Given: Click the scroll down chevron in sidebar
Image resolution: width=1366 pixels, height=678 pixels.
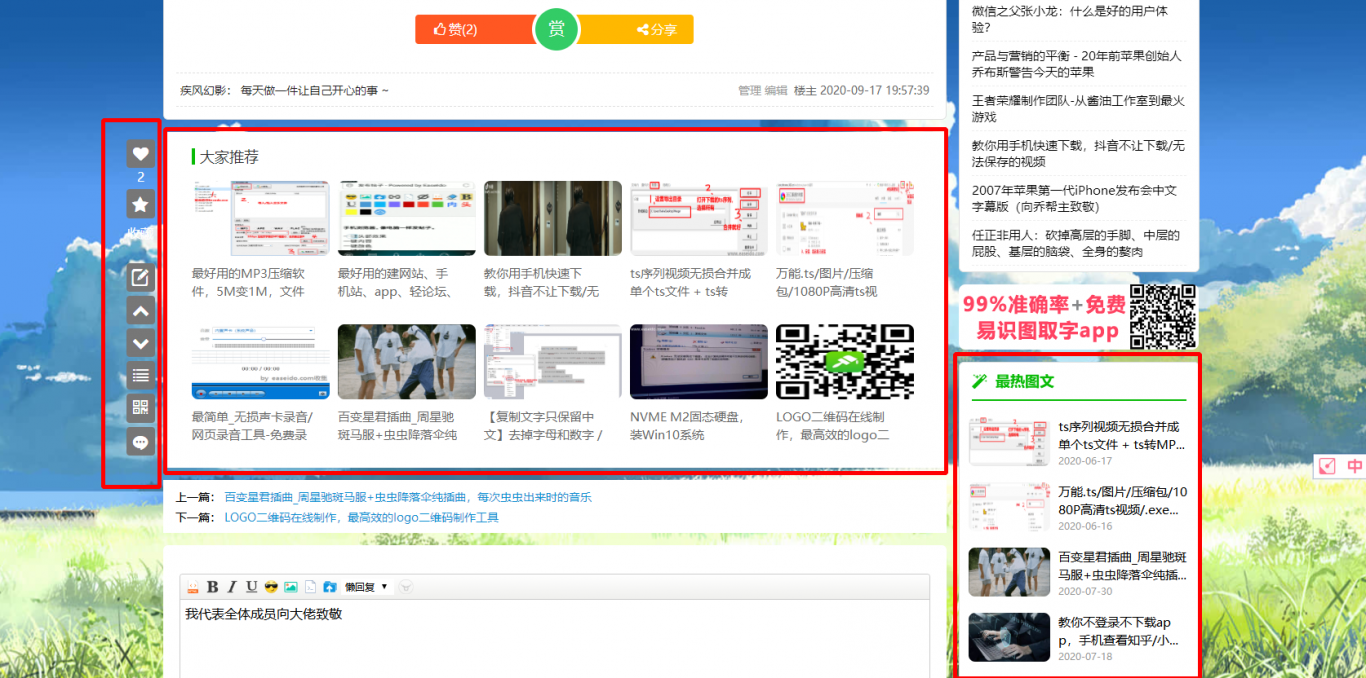Looking at the screenshot, I should point(141,343).
